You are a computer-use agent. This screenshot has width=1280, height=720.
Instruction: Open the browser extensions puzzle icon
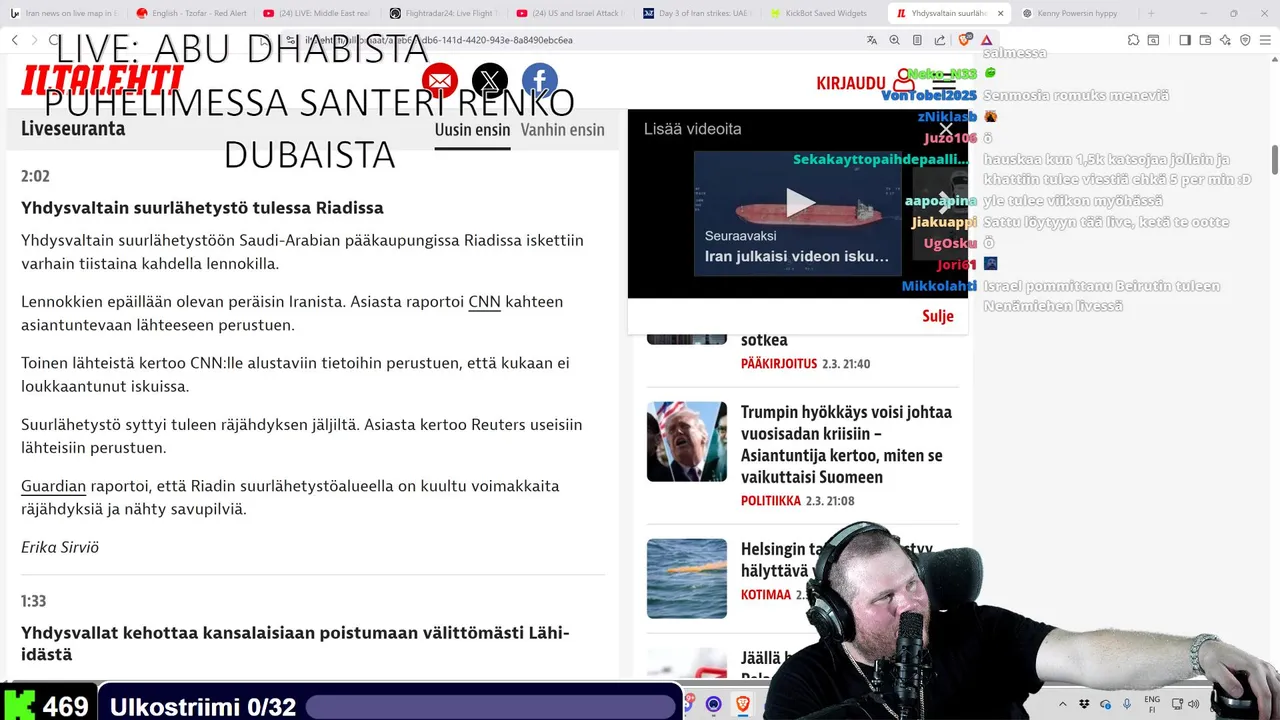[x=1133, y=40]
